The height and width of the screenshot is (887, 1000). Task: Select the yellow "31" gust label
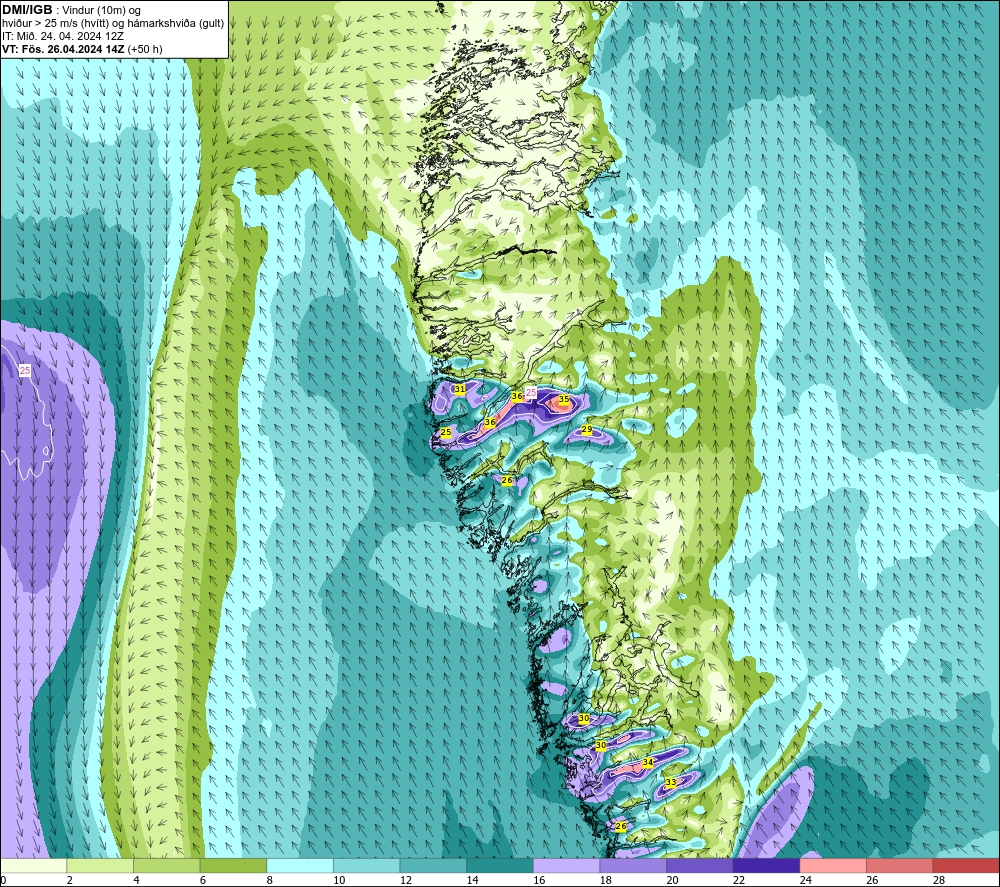tap(459, 389)
